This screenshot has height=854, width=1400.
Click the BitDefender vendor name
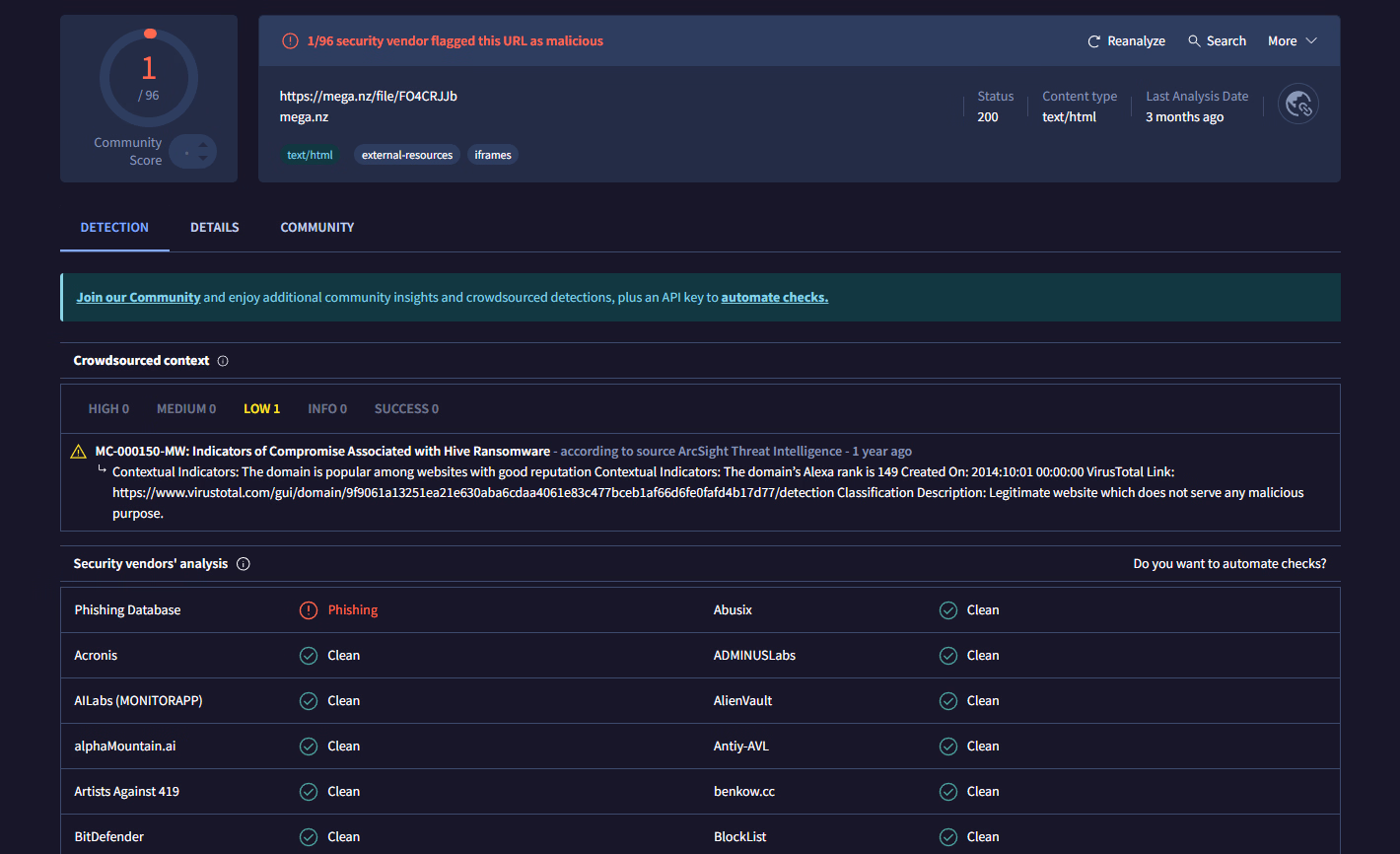108,837
